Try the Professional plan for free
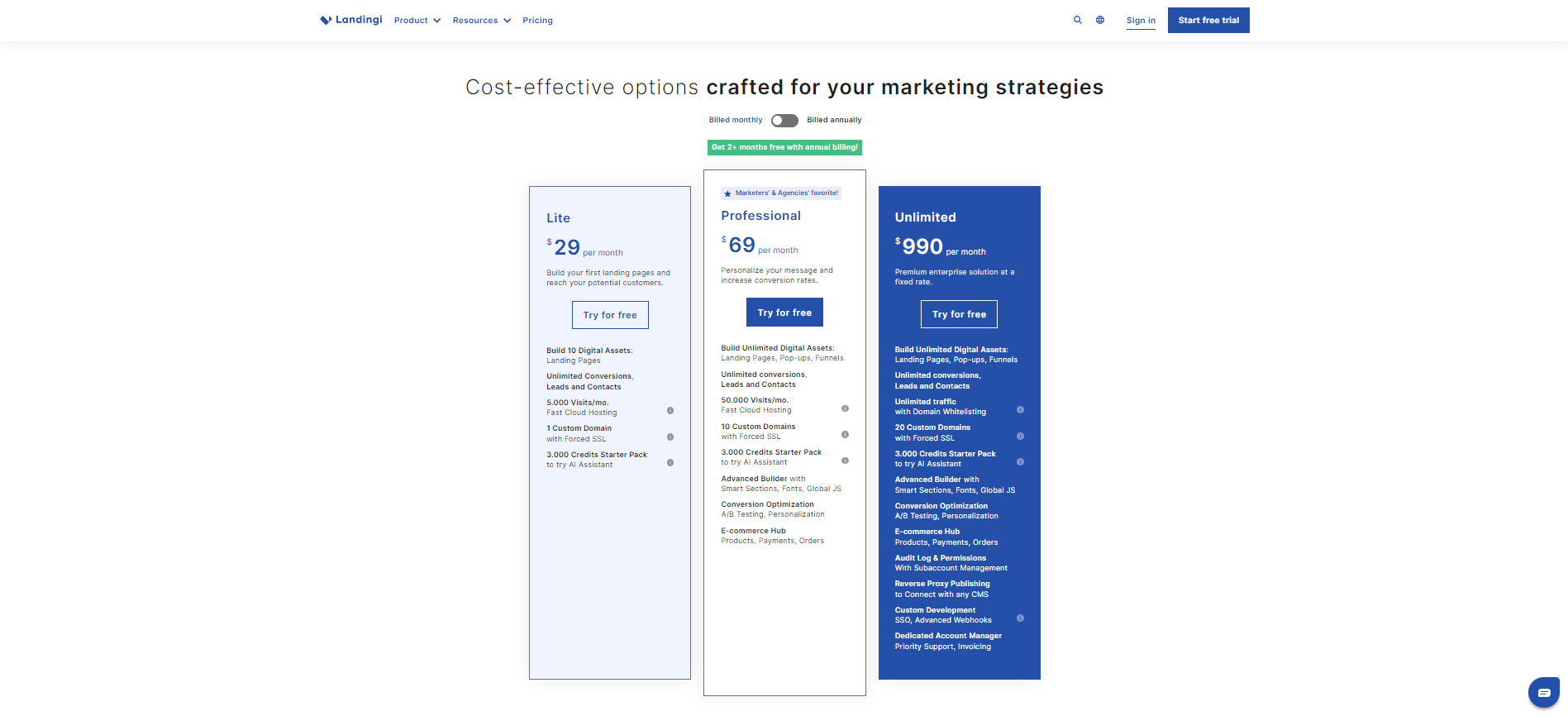1568x716 pixels. click(x=784, y=313)
